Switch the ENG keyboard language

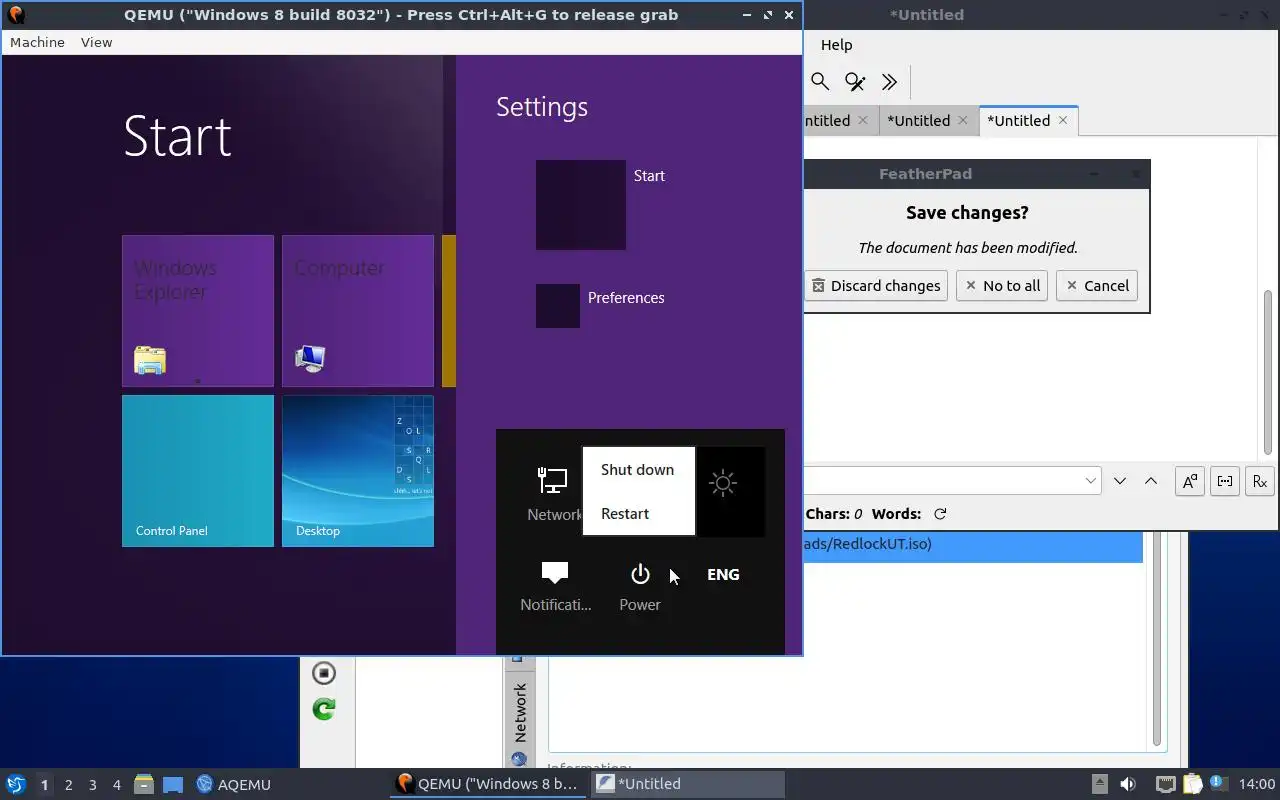click(723, 574)
